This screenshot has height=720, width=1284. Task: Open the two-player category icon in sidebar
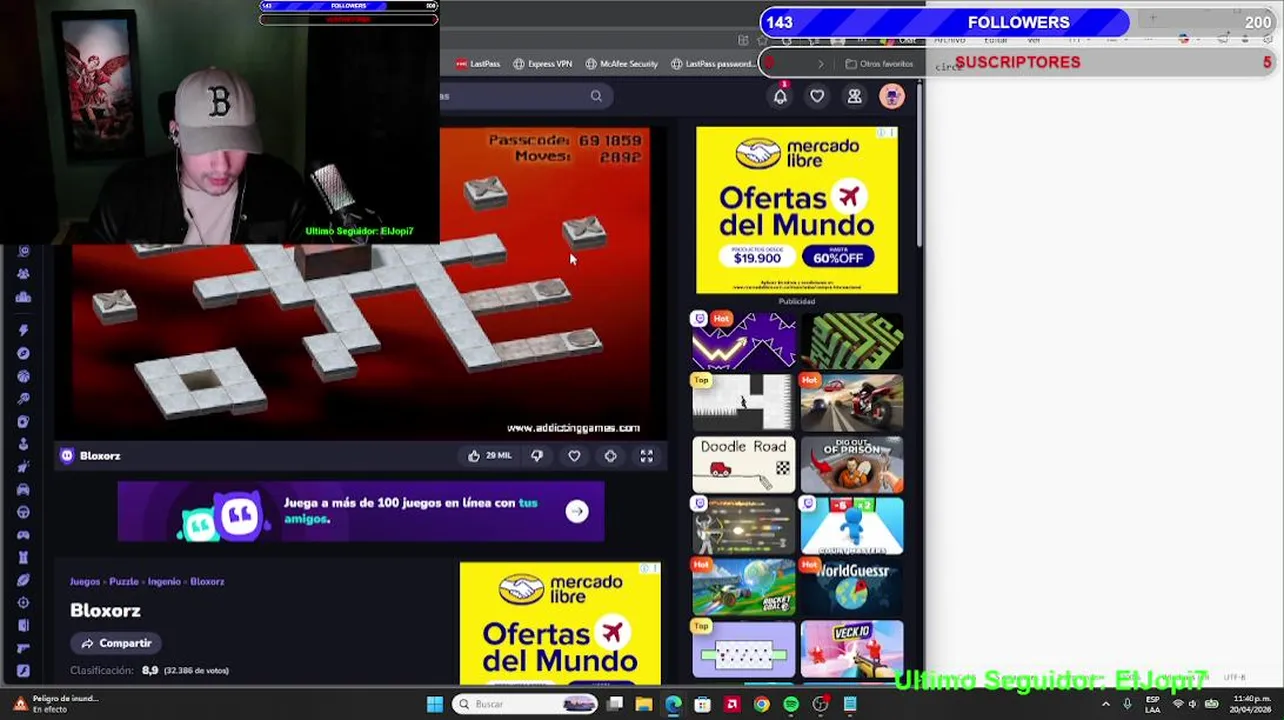click(x=23, y=273)
